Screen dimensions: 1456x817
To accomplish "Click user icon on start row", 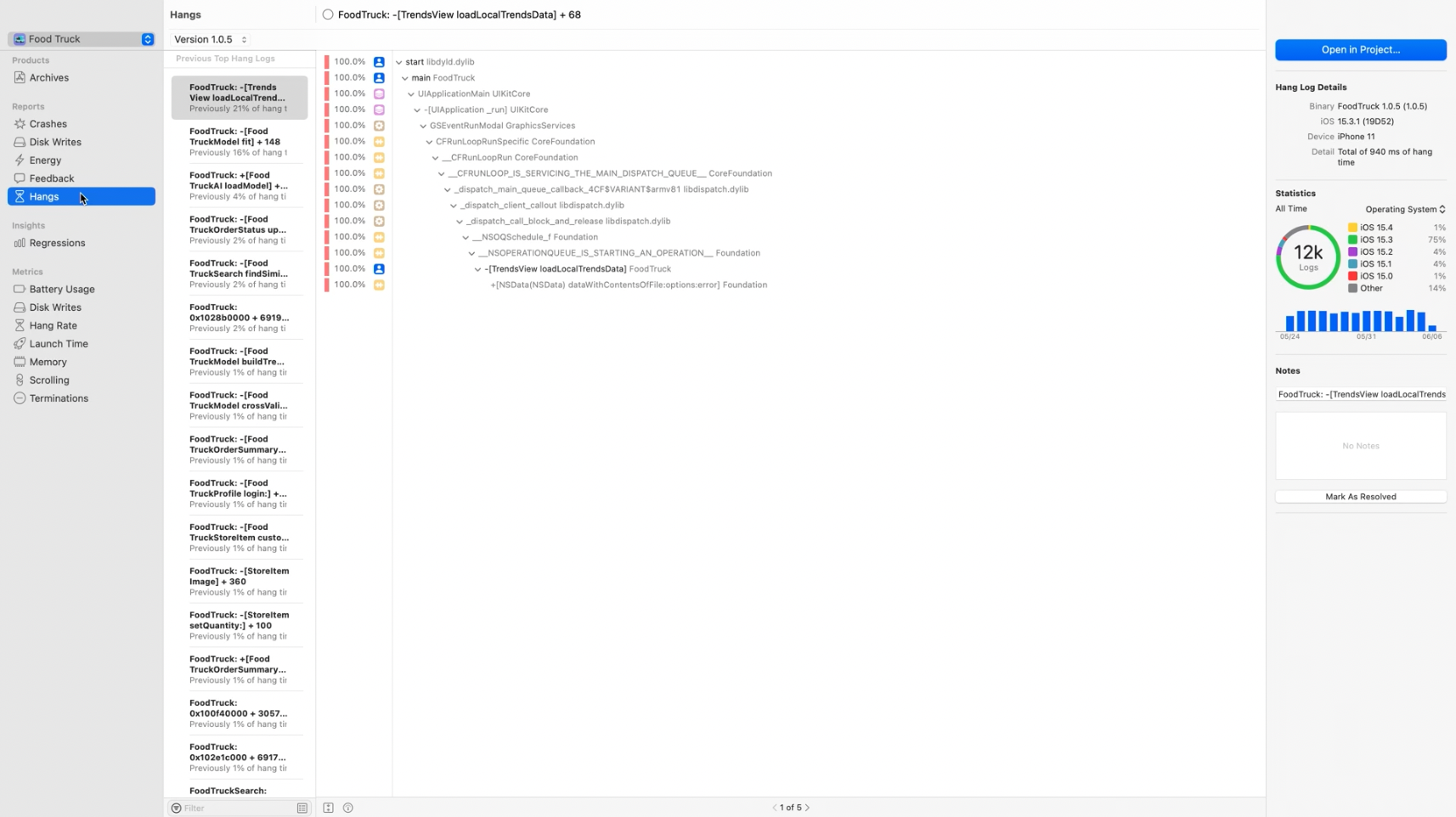I will (x=379, y=62).
